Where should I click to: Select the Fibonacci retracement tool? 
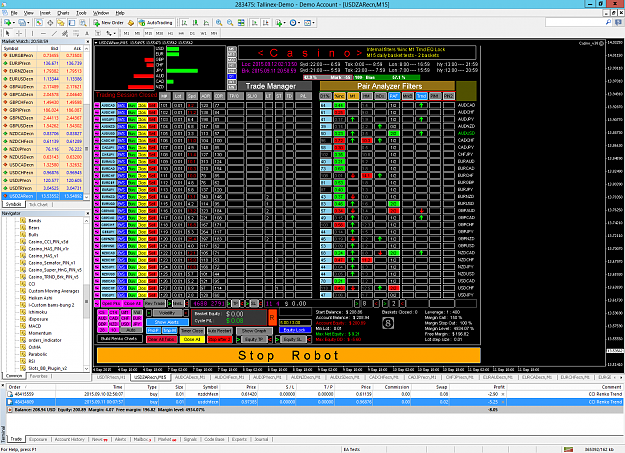tap(76, 33)
